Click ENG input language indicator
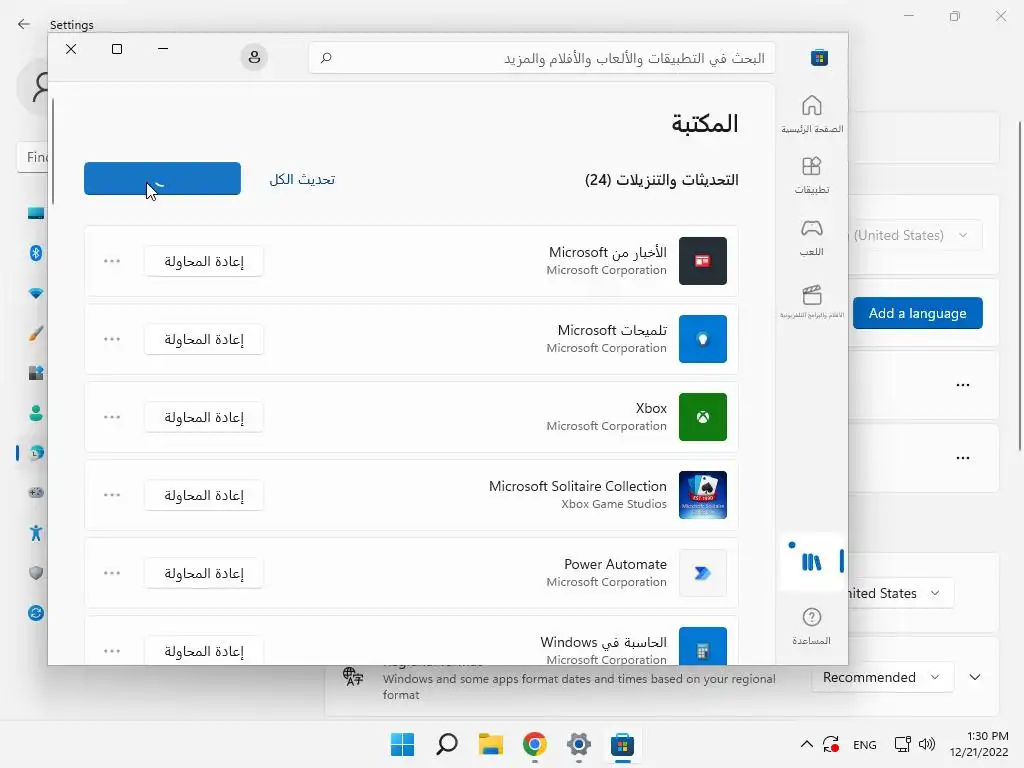 pos(865,744)
